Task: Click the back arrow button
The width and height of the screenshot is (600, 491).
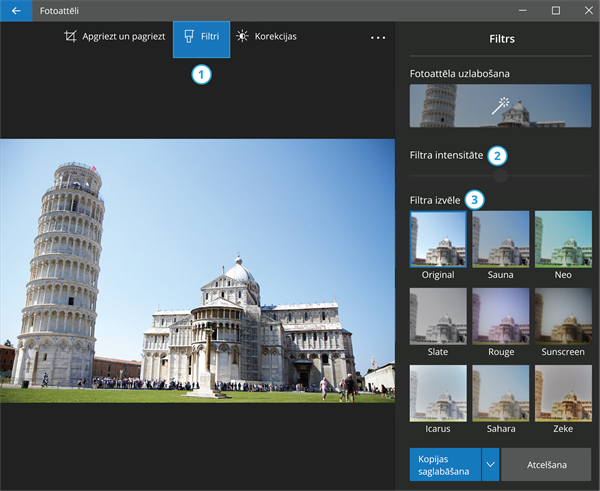Action: pyautogui.click(x=15, y=10)
